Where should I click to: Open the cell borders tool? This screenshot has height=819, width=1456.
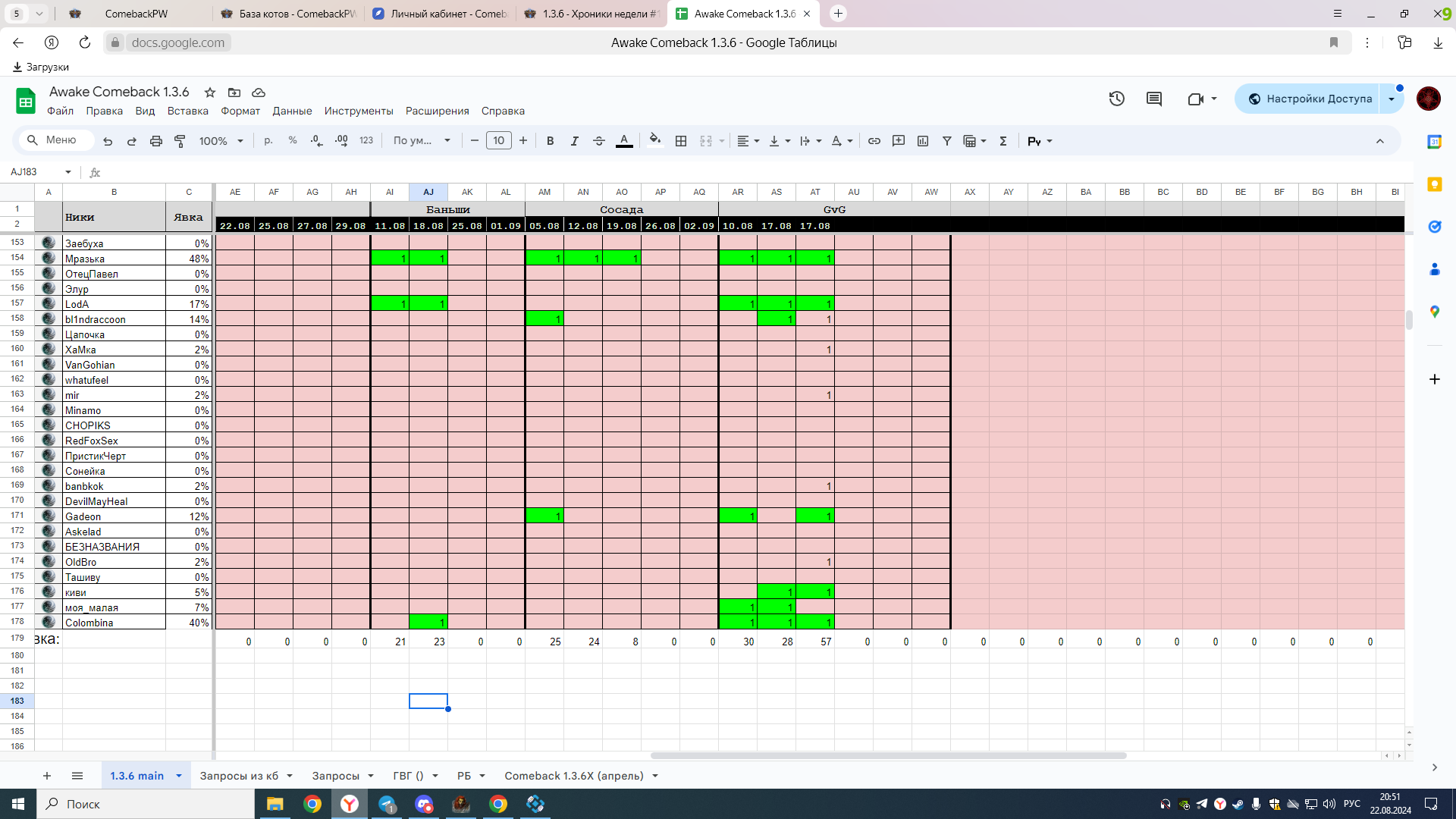pos(680,141)
